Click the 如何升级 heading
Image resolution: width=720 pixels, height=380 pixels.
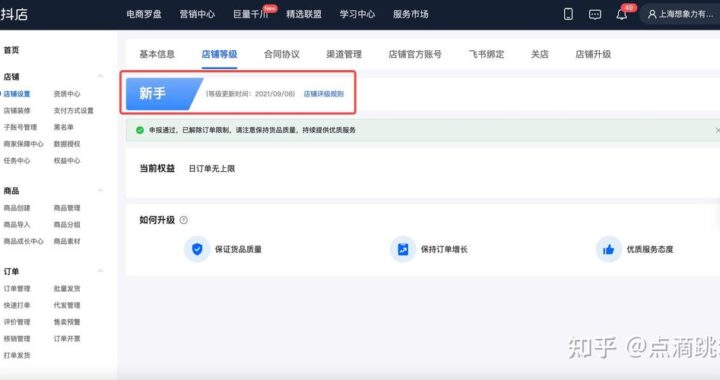157,220
